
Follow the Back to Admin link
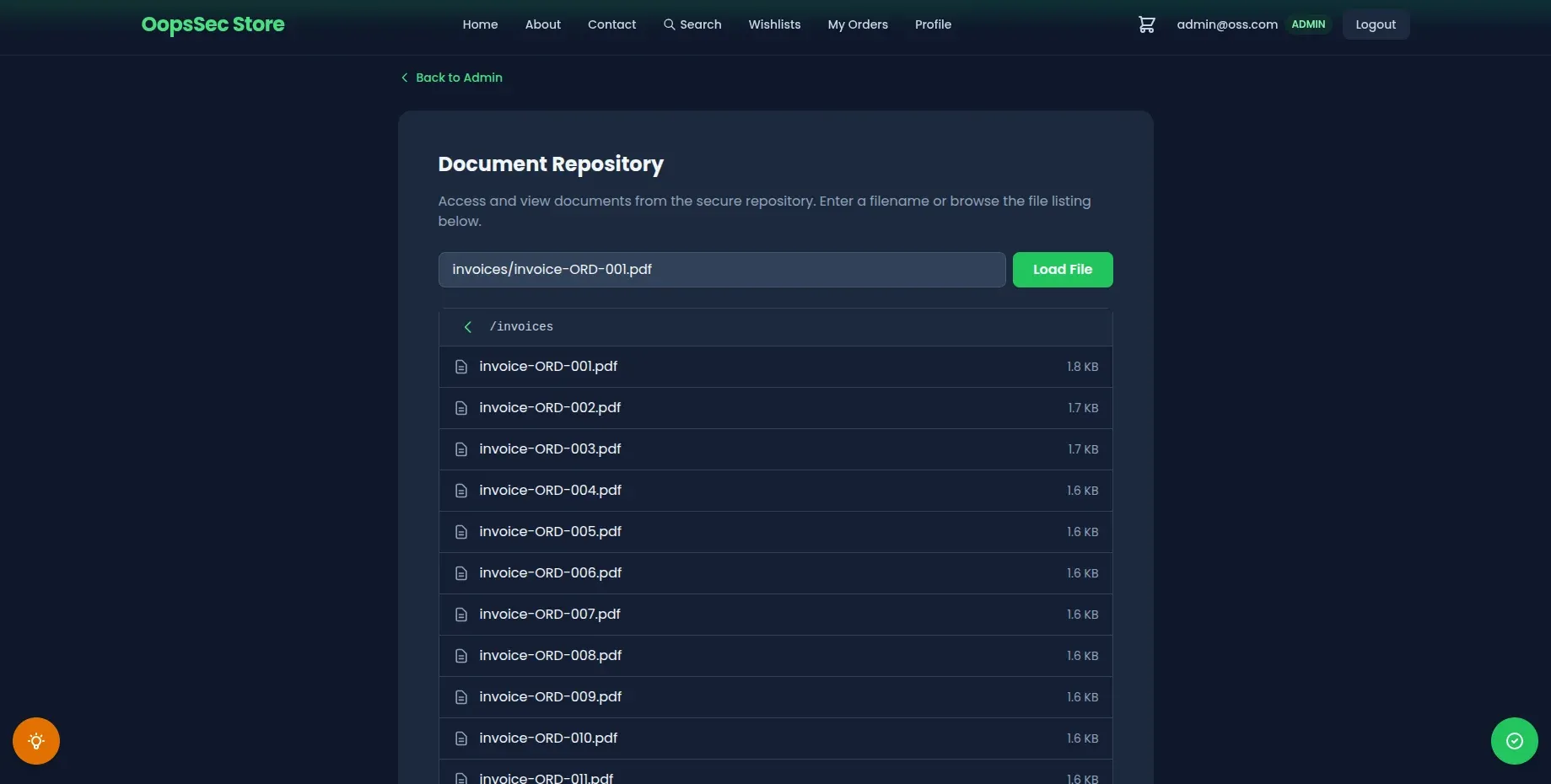coord(459,77)
